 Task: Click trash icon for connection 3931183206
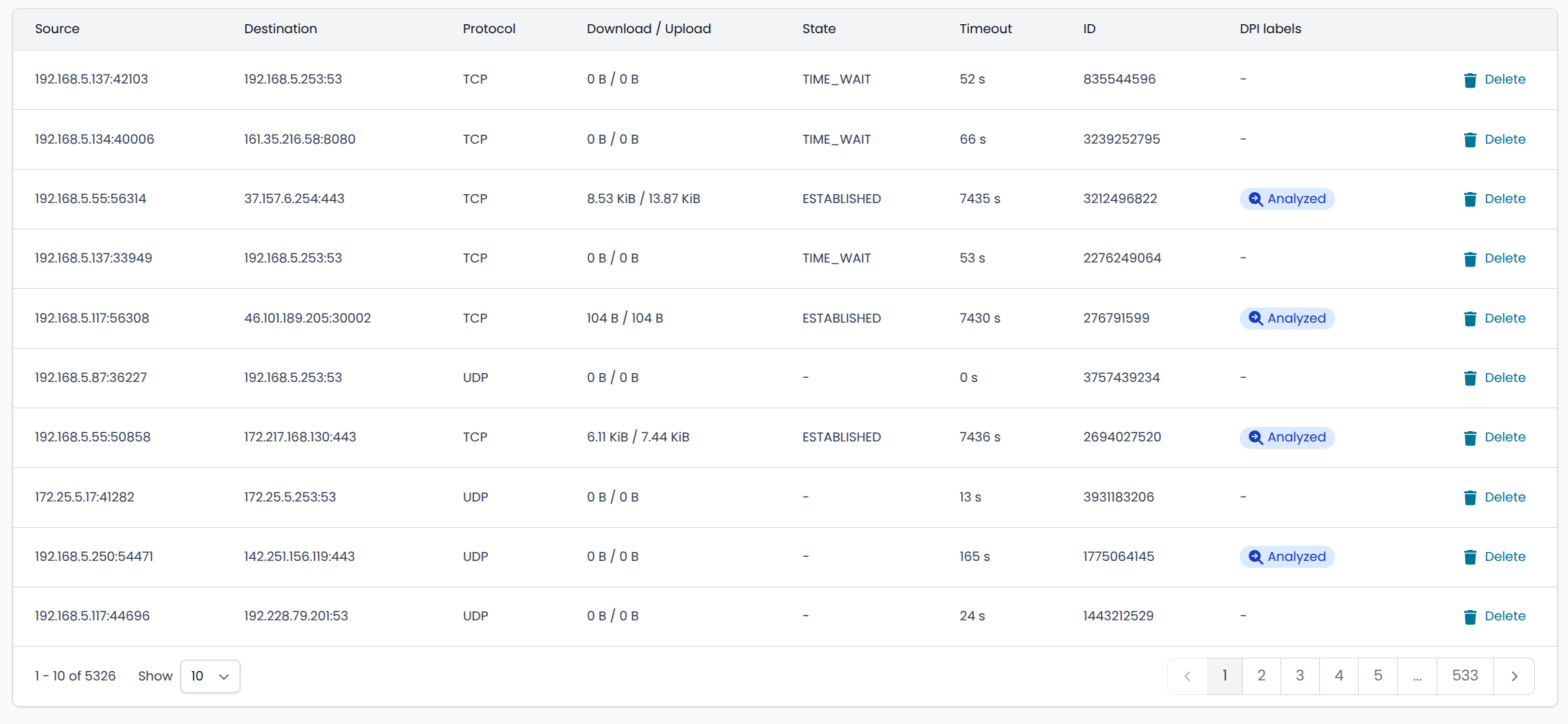click(x=1470, y=497)
